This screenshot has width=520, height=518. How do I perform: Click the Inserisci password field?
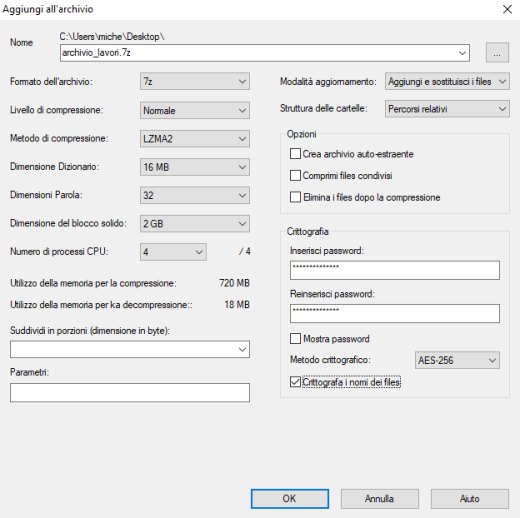(x=395, y=270)
